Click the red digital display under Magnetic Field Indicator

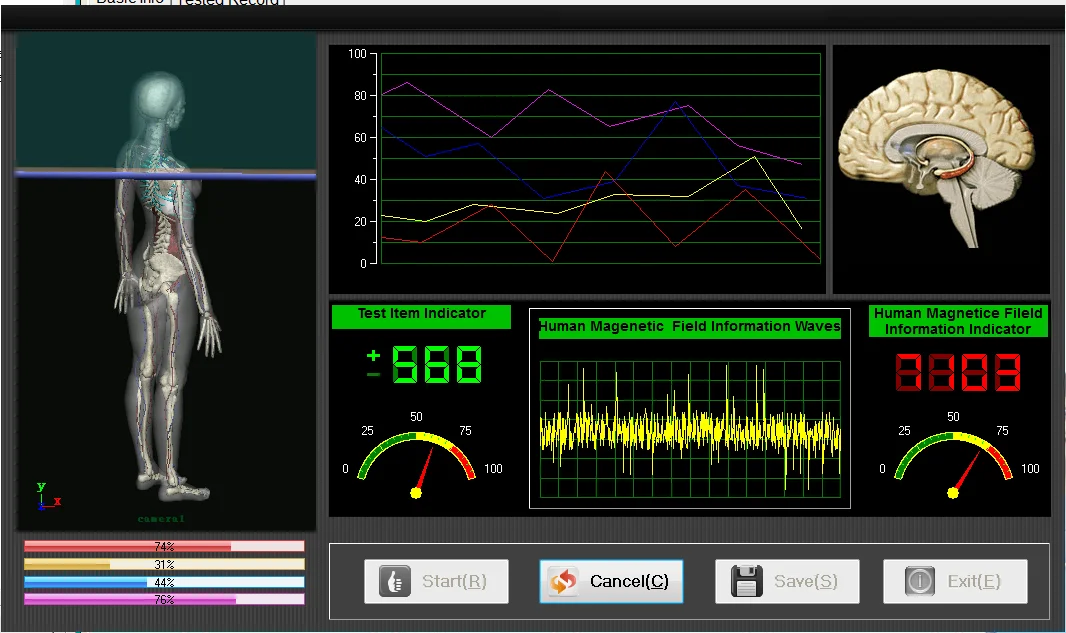coord(957,371)
